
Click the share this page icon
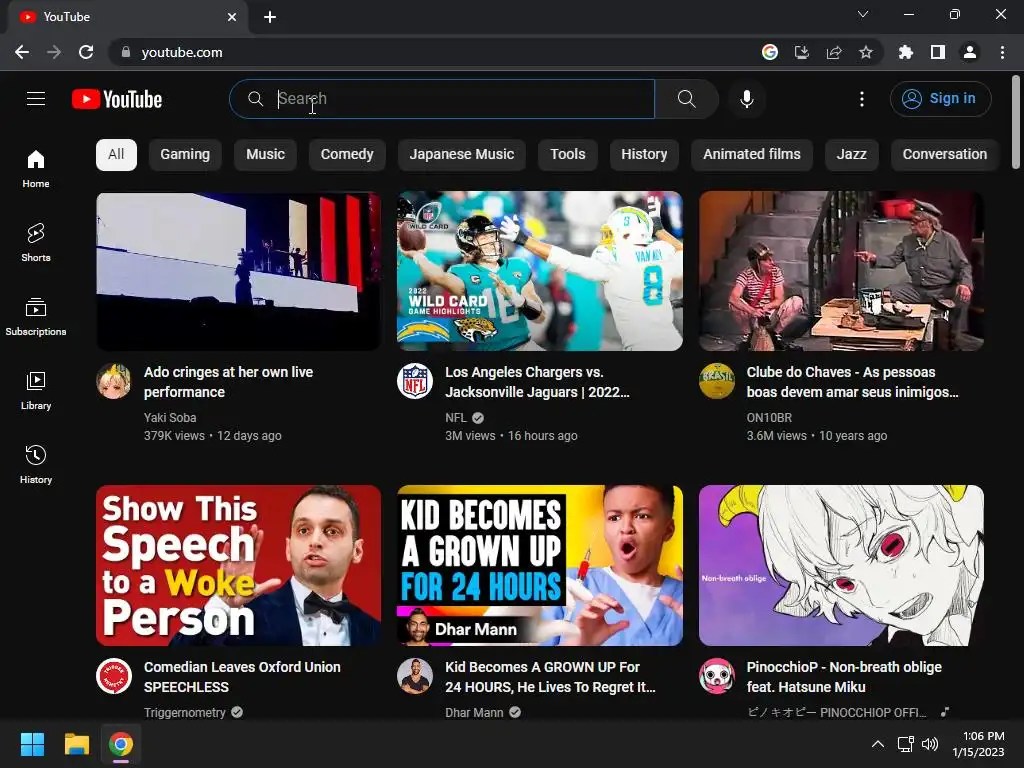point(834,52)
